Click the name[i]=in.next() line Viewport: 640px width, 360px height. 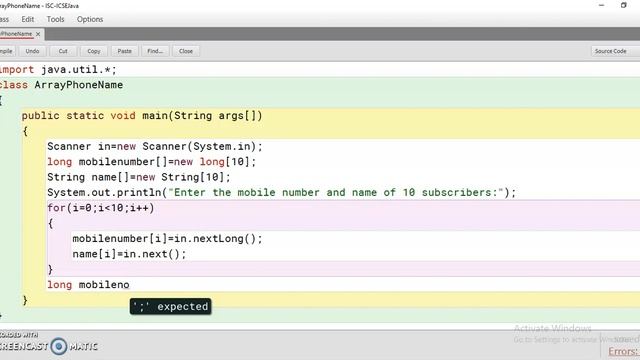pos(129,254)
